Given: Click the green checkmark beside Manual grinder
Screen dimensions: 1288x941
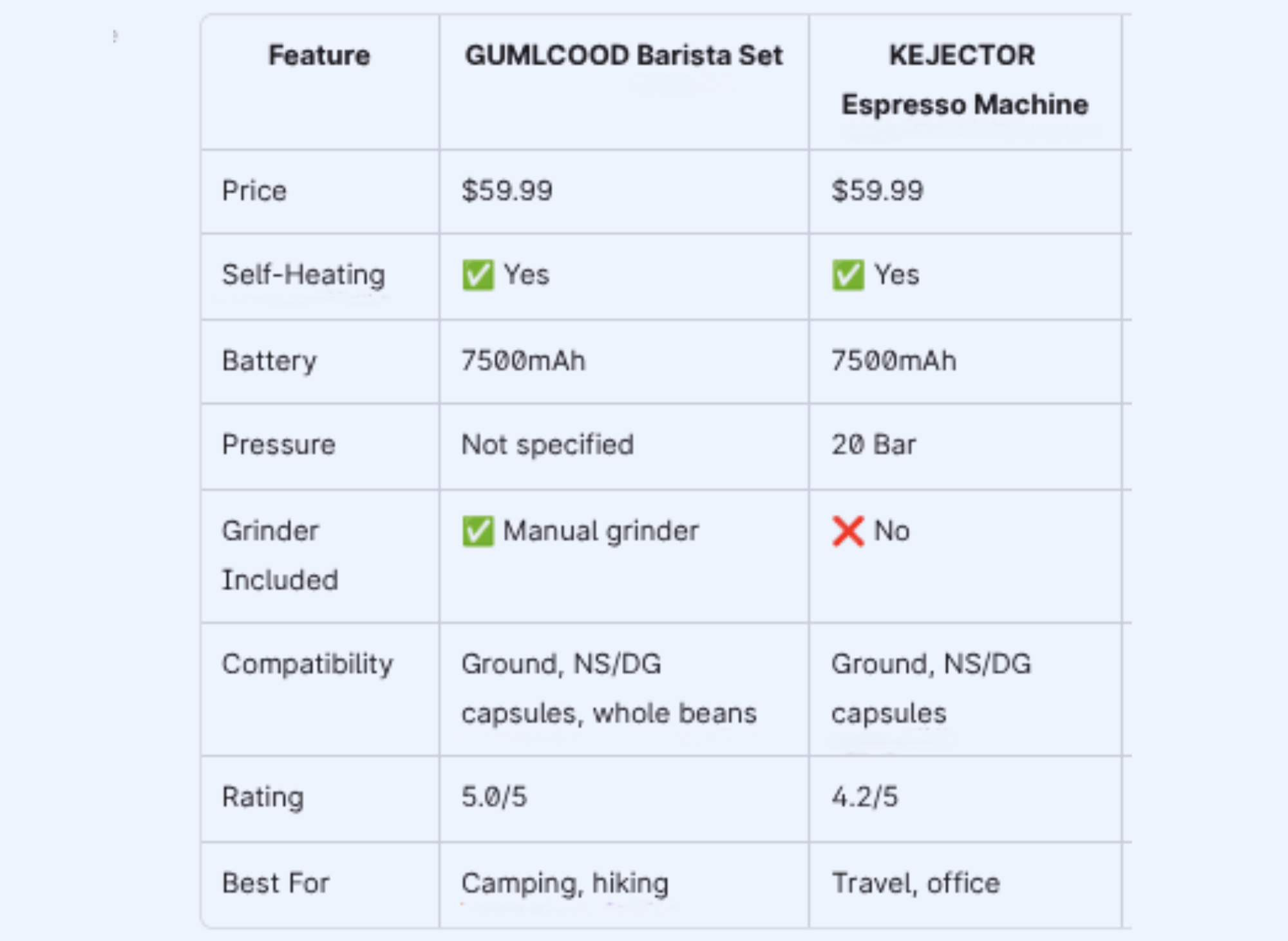Looking at the screenshot, I should click(x=478, y=531).
